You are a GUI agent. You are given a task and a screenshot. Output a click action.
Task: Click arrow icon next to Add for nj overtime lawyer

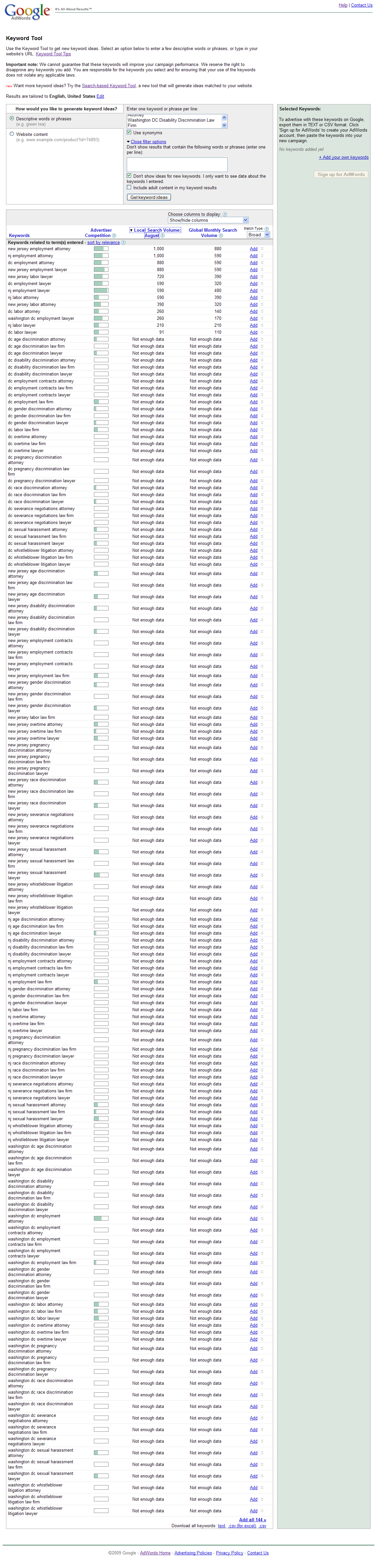pos(262,1030)
